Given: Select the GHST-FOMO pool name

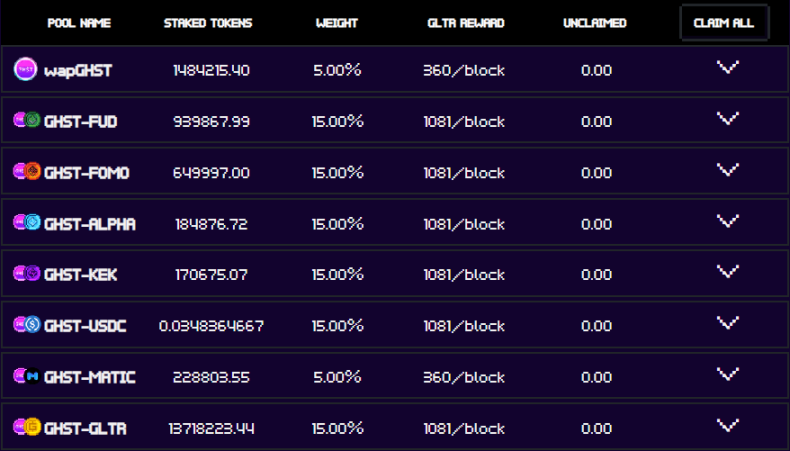Looking at the screenshot, I should (87, 173).
